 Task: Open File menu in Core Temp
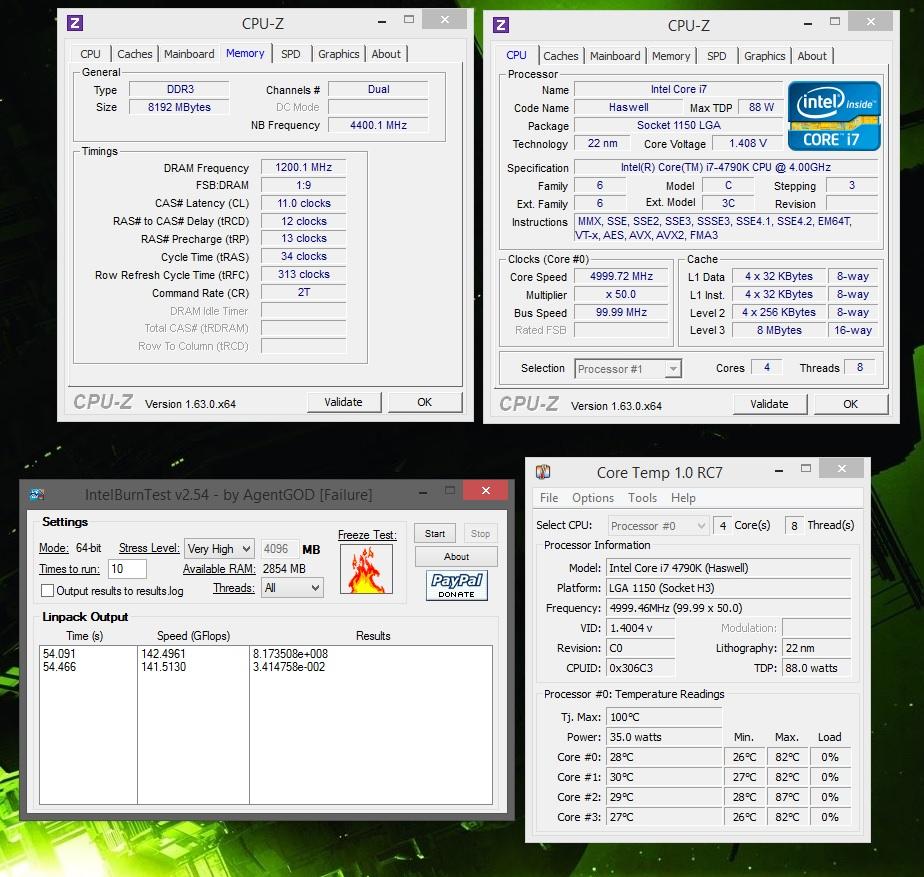tap(549, 498)
